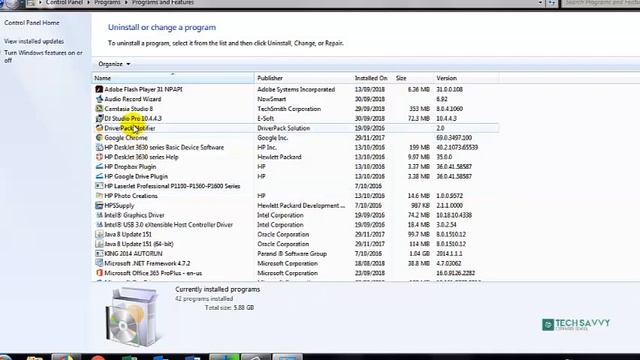Viewport: 640px width, 360px height.
Task: Click the KING 2014 AUTORUN icon
Action: (99, 254)
